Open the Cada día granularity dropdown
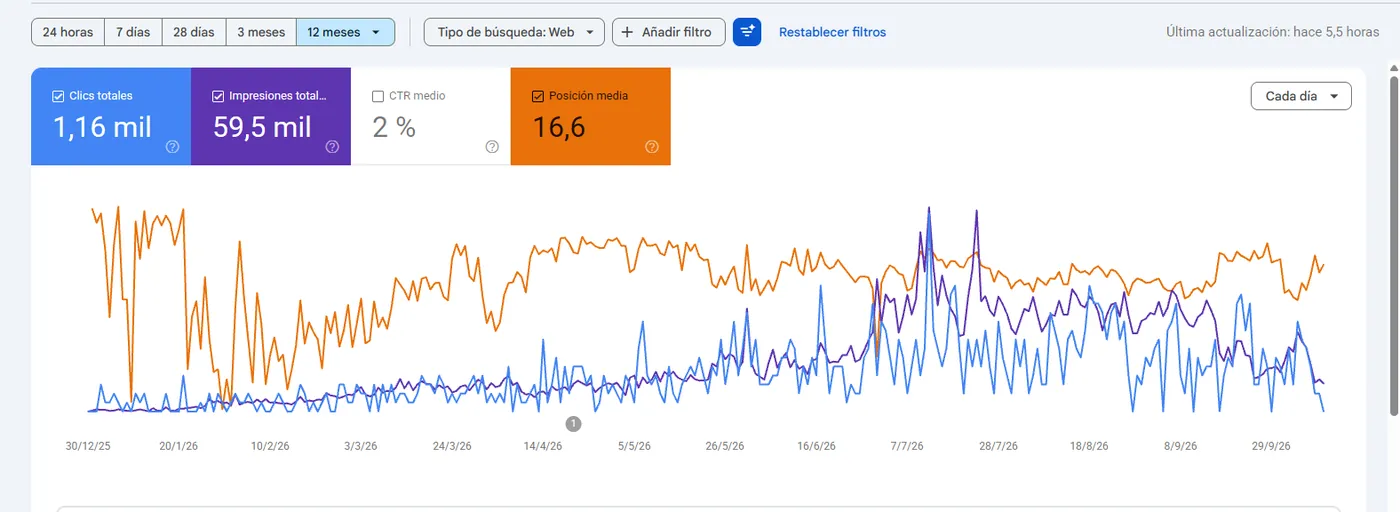 [1301, 96]
